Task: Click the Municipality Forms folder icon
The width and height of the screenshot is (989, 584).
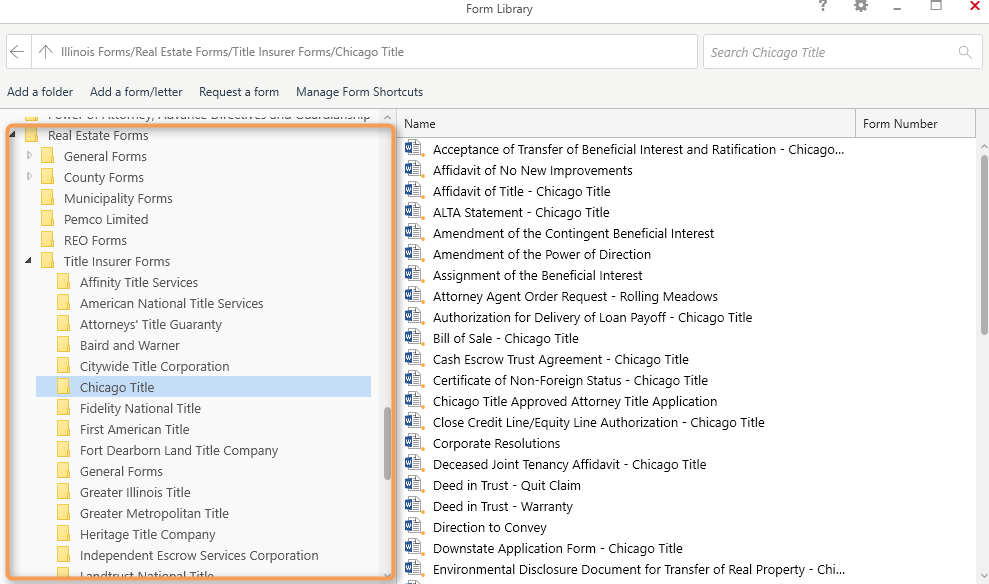Action: 47,198
